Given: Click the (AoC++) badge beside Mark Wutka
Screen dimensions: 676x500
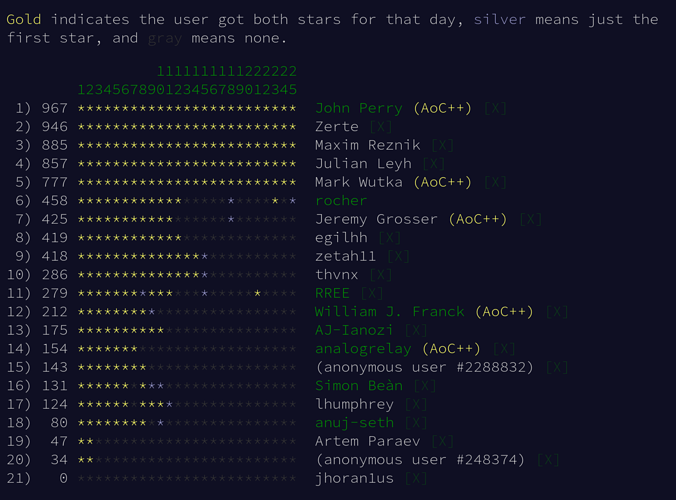Looking at the screenshot, I should click(442, 182).
